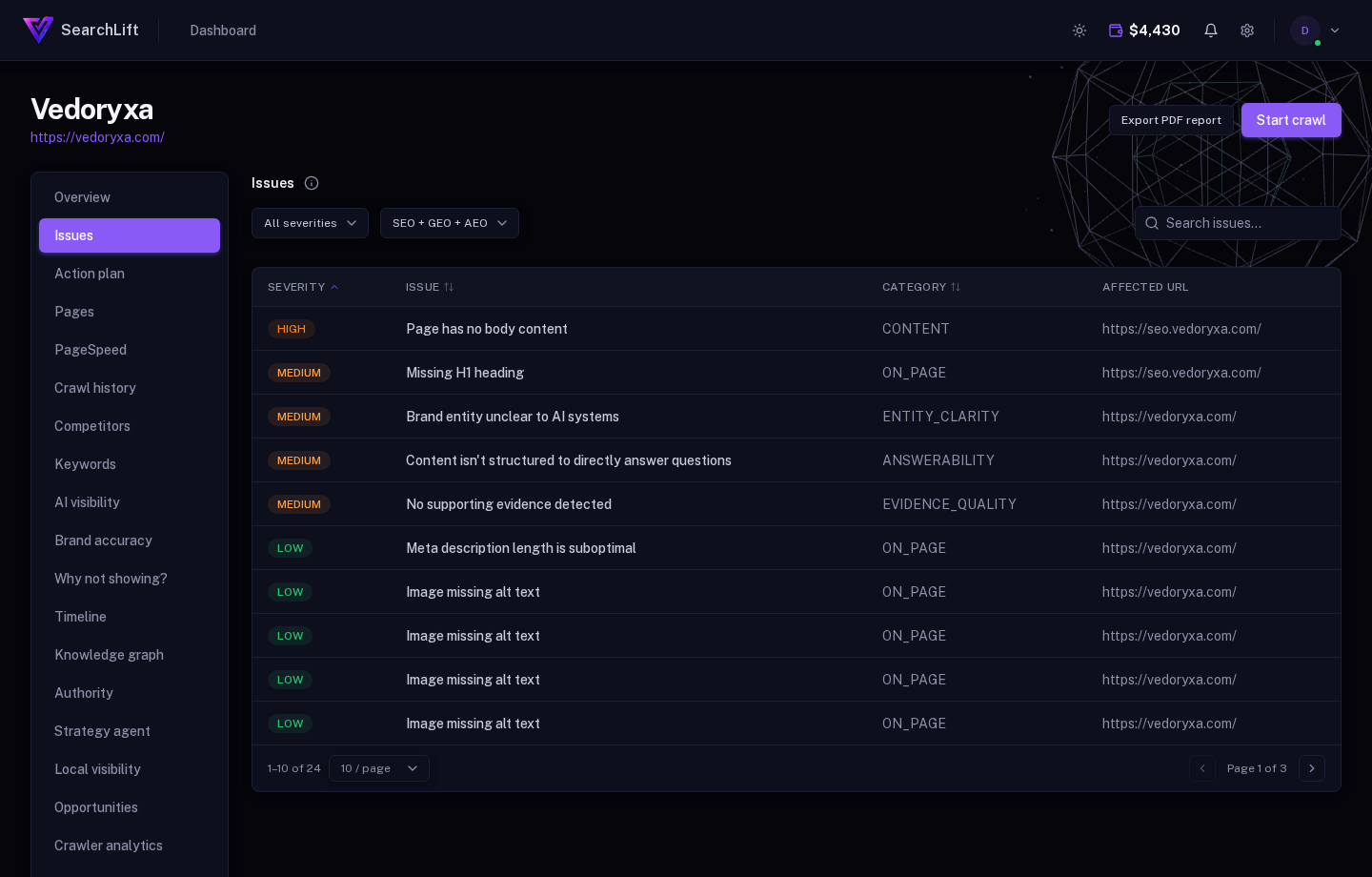Screen dimensions: 1372x877
Task: Open Local visibility in the sidebar
Action: [130, 769]
